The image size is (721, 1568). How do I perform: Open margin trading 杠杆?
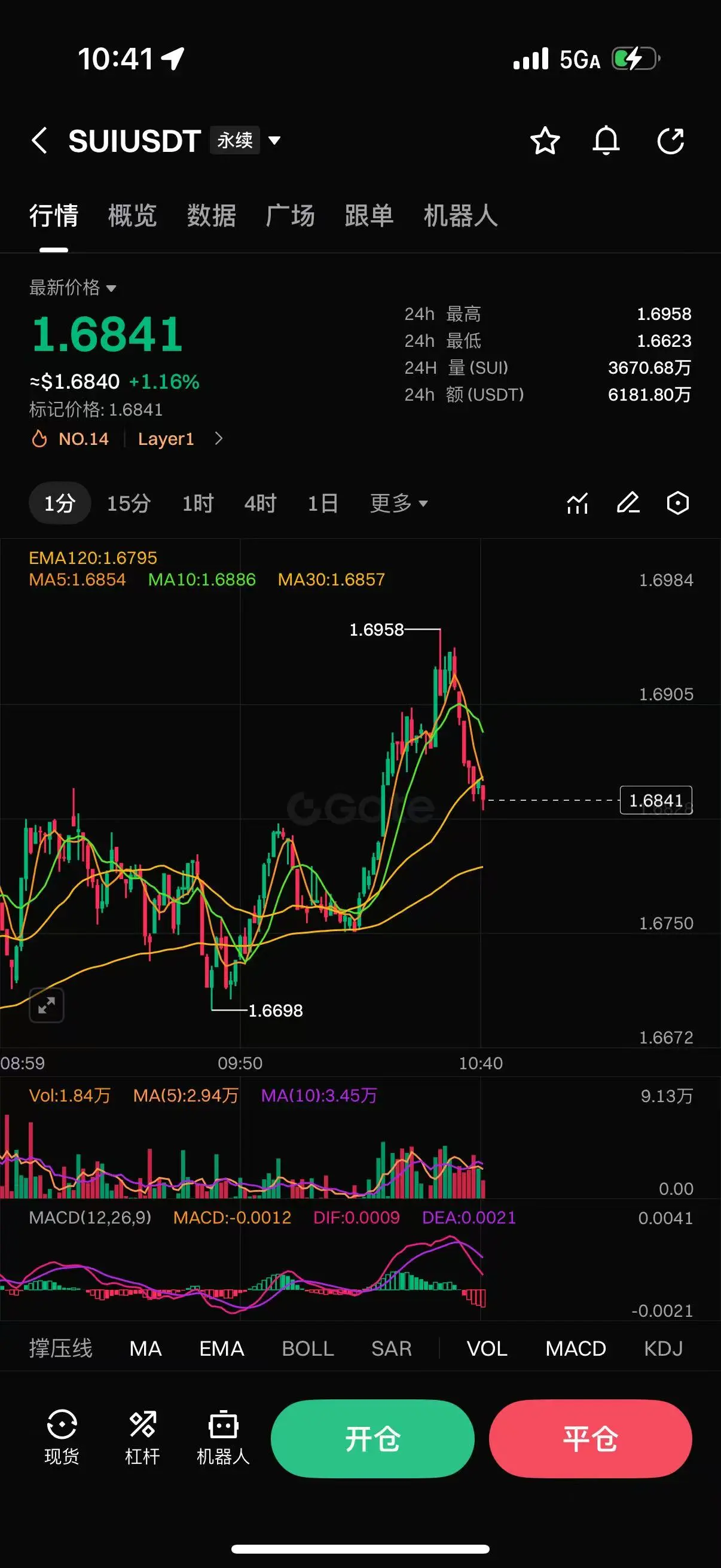pyautogui.click(x=142, y=1438)
